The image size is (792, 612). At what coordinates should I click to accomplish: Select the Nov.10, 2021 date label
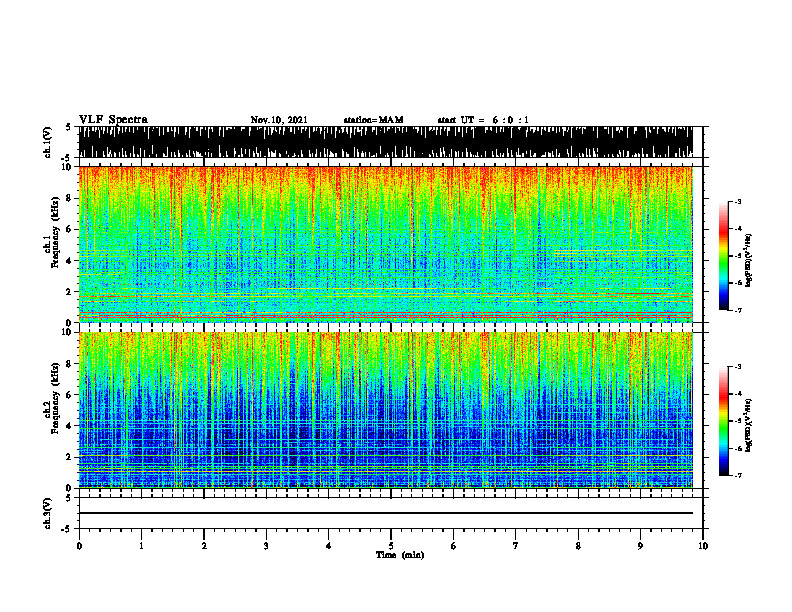pyautogui.click(x=279, y=120)
